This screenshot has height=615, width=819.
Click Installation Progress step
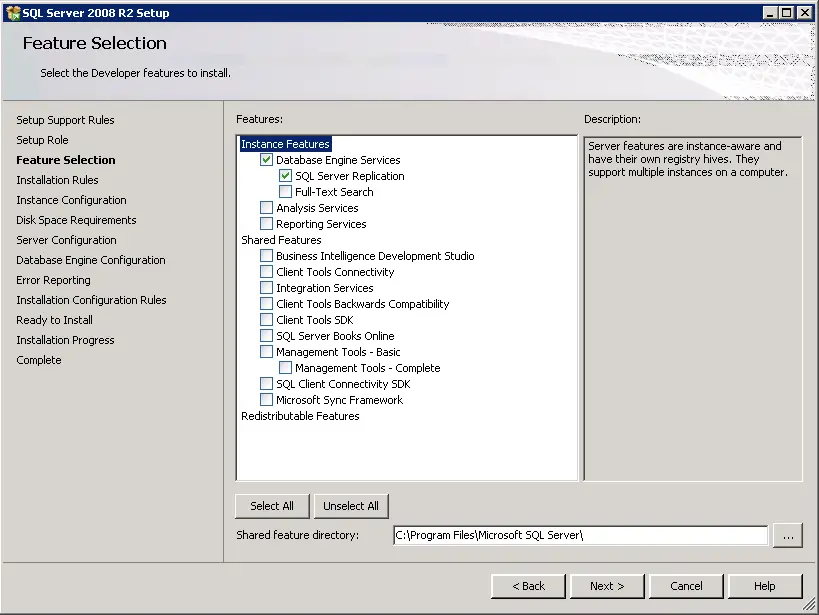tap(65, 340)
